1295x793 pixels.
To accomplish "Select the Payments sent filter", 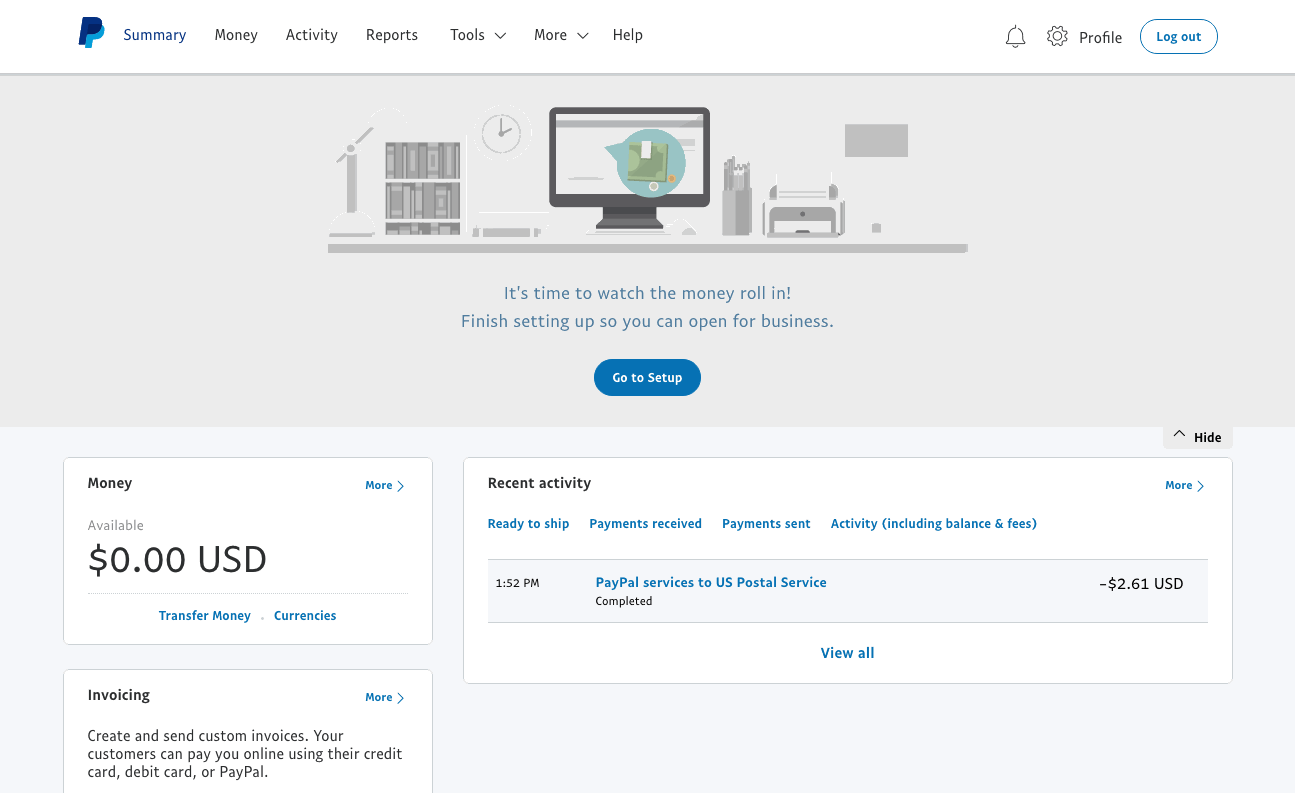I will click(766, 524).
